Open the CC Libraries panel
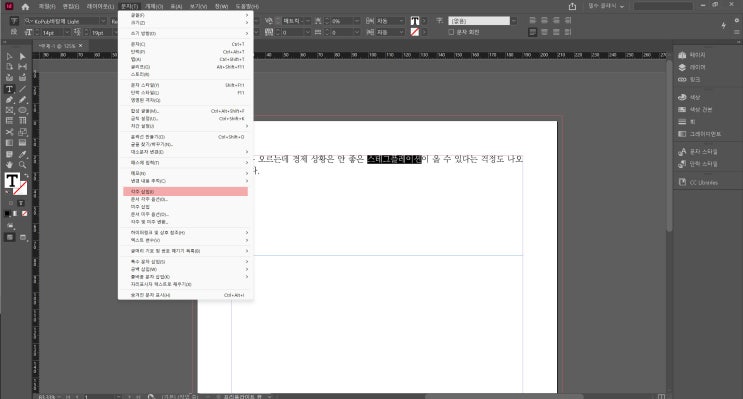The width and height of the screenshot is (743, 399). [x=698, y=182]
